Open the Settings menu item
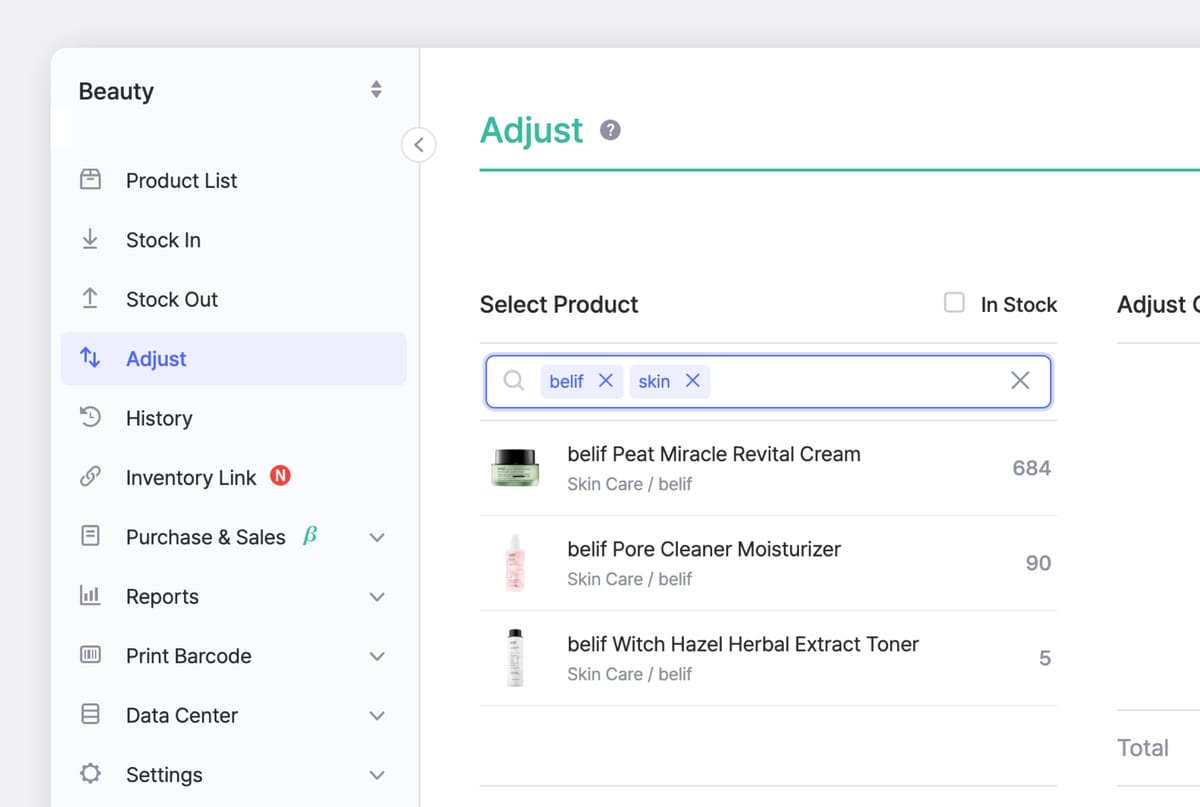The image size is (1200, 807). [x=164, y=774]
